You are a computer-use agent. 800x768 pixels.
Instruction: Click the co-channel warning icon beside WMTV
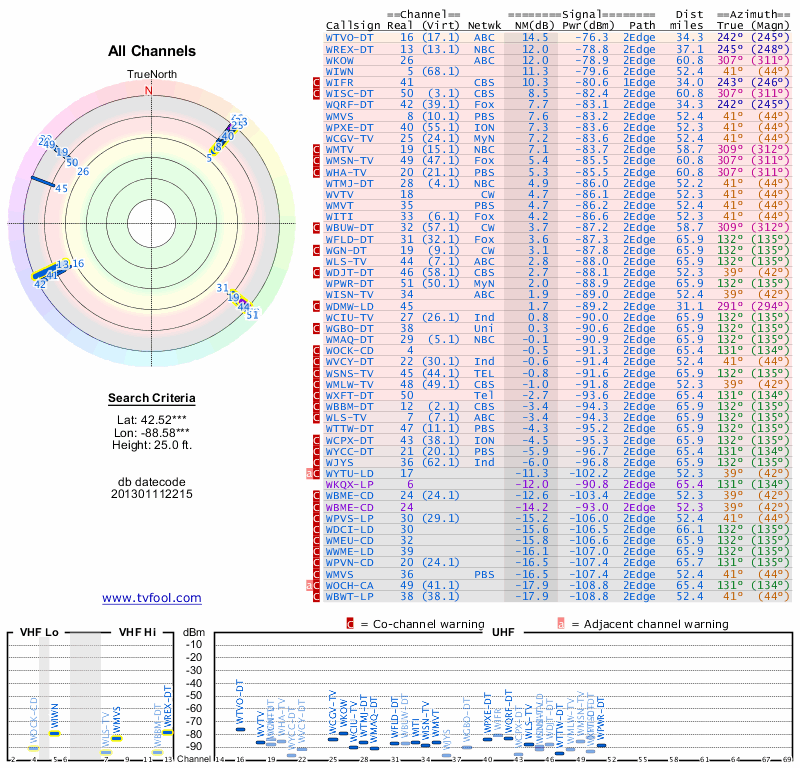tap(317, 148)
